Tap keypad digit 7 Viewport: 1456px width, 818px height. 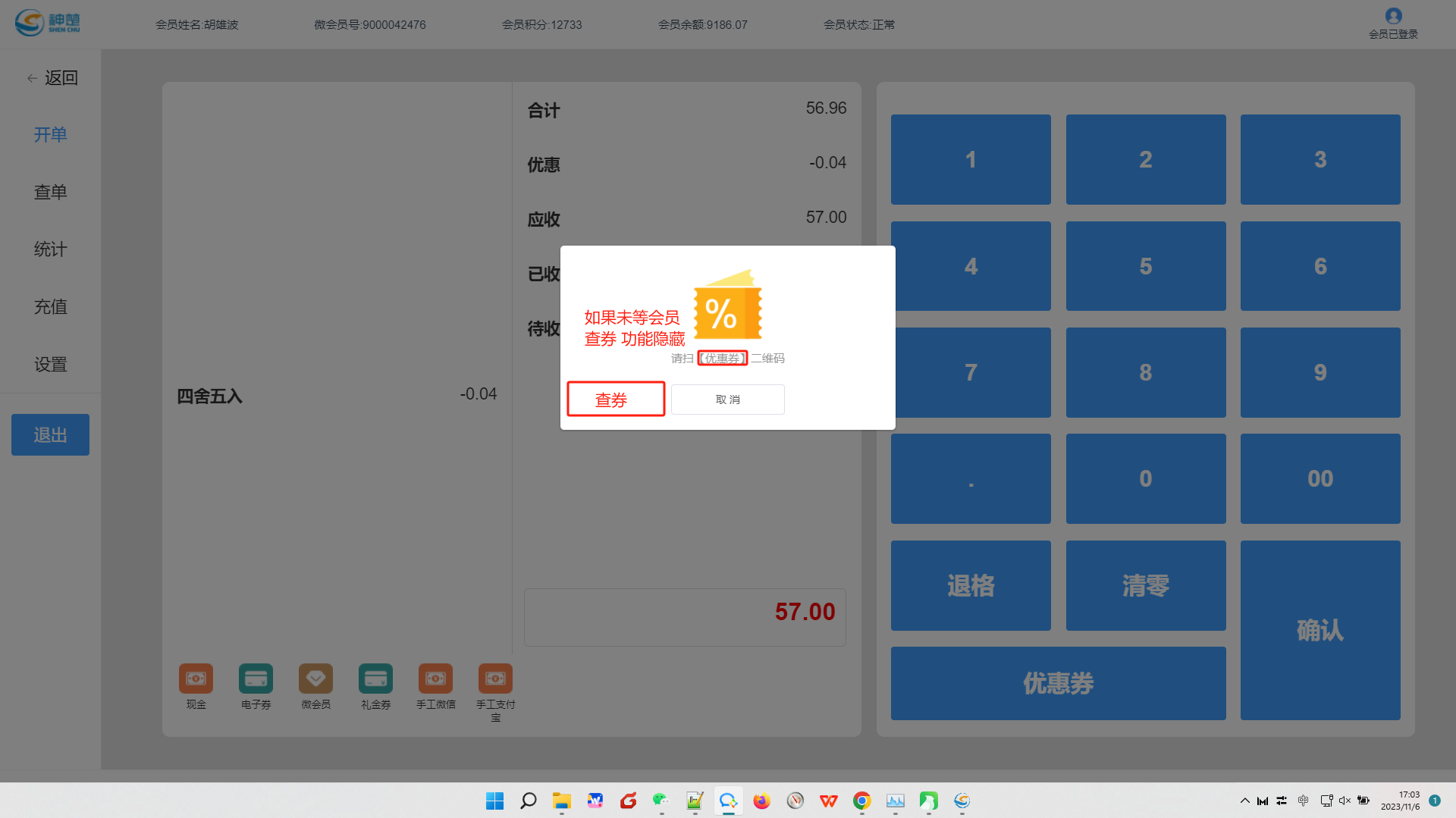coord(971,372)
